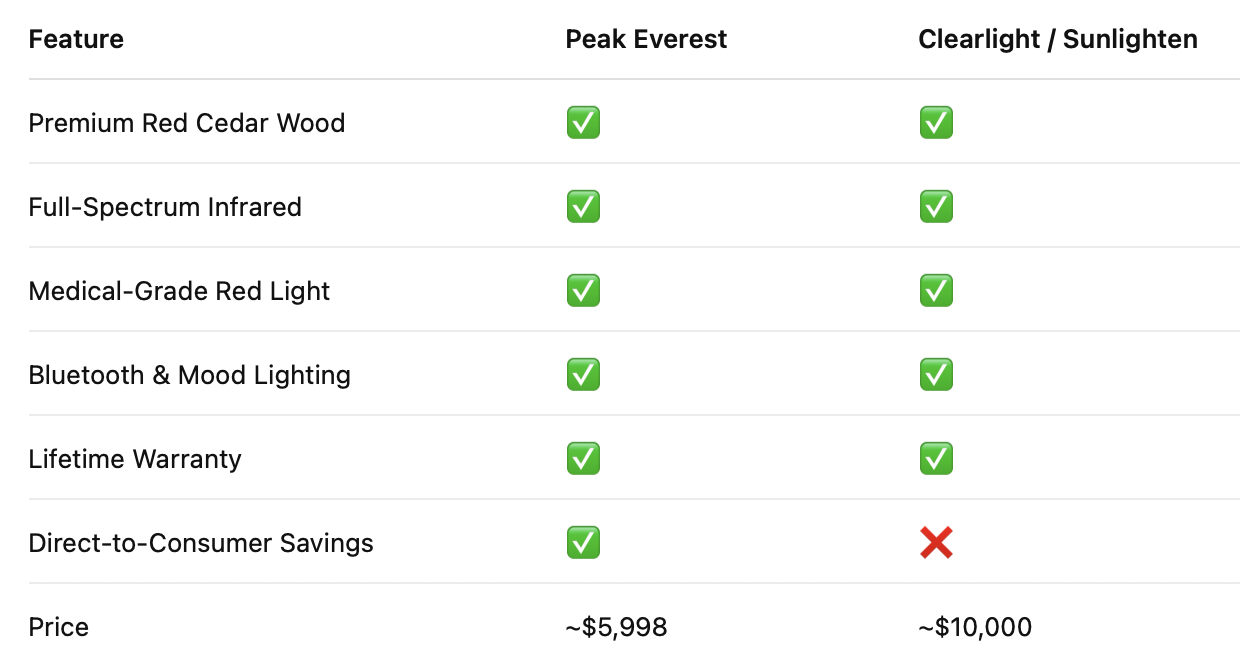
Task: Click Clearlight's Premium Red Cedar Wood checkmark
Action: click(x=936, y=123)
